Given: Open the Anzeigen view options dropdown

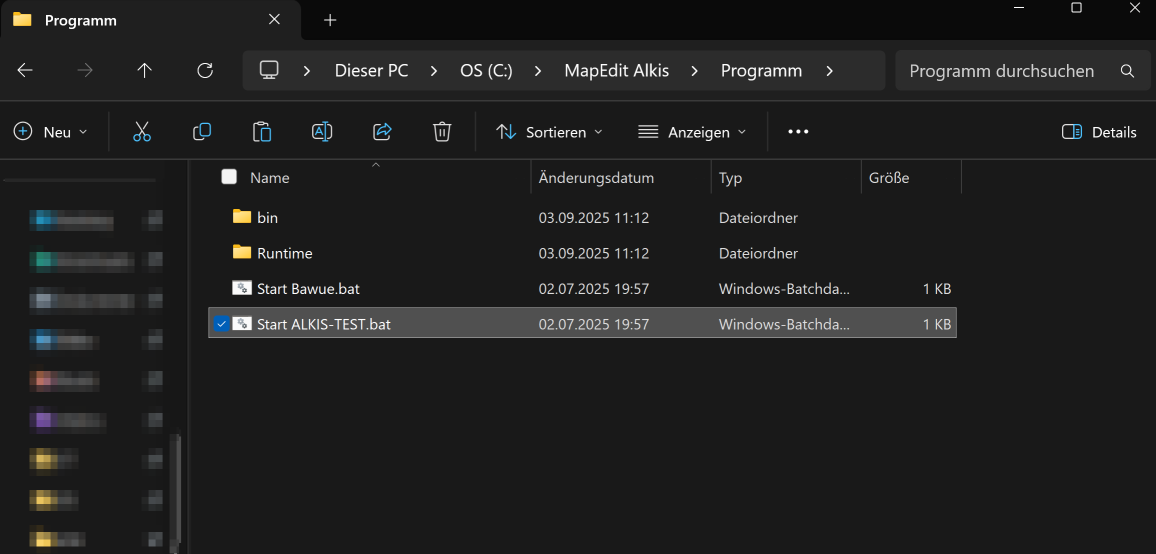Looking at the screenshot, I should pyautogui.click(x=692, y=132).
